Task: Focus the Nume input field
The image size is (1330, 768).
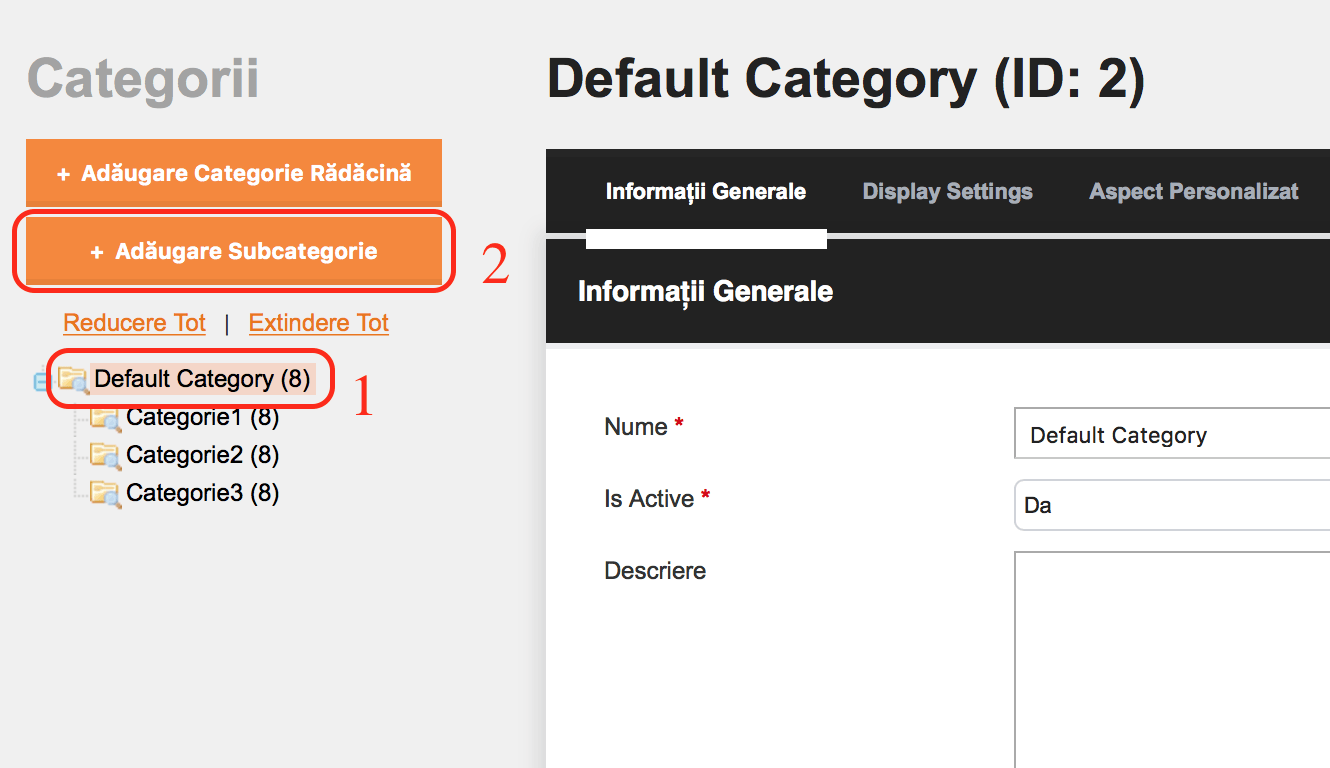Action: (x=1172, y=433)
